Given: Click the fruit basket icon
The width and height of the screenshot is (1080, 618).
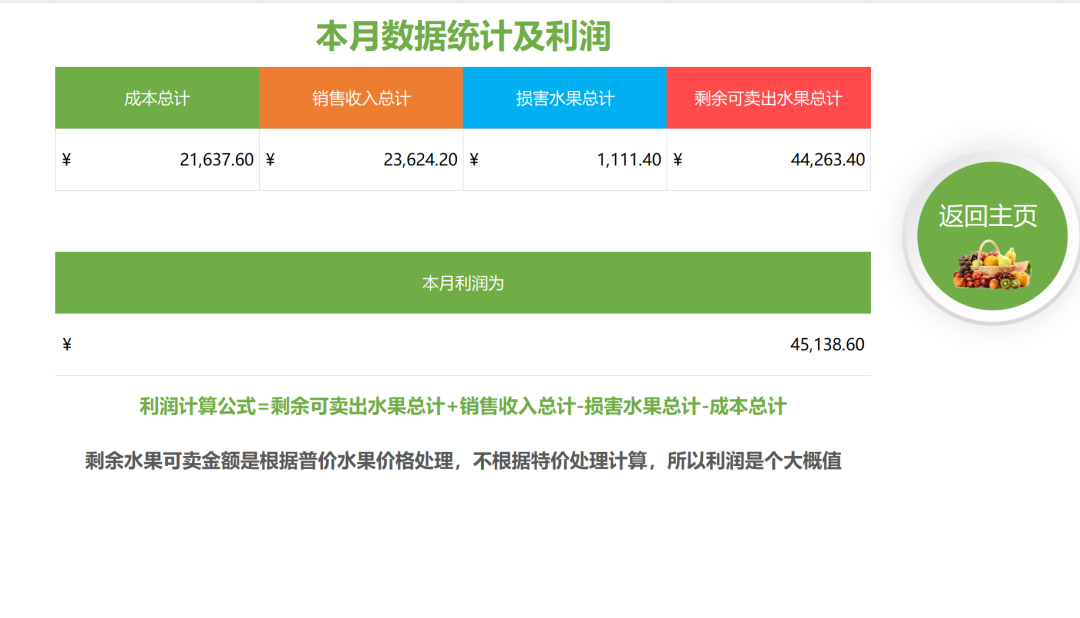Looking at the screenshot, I should point(991,267).
